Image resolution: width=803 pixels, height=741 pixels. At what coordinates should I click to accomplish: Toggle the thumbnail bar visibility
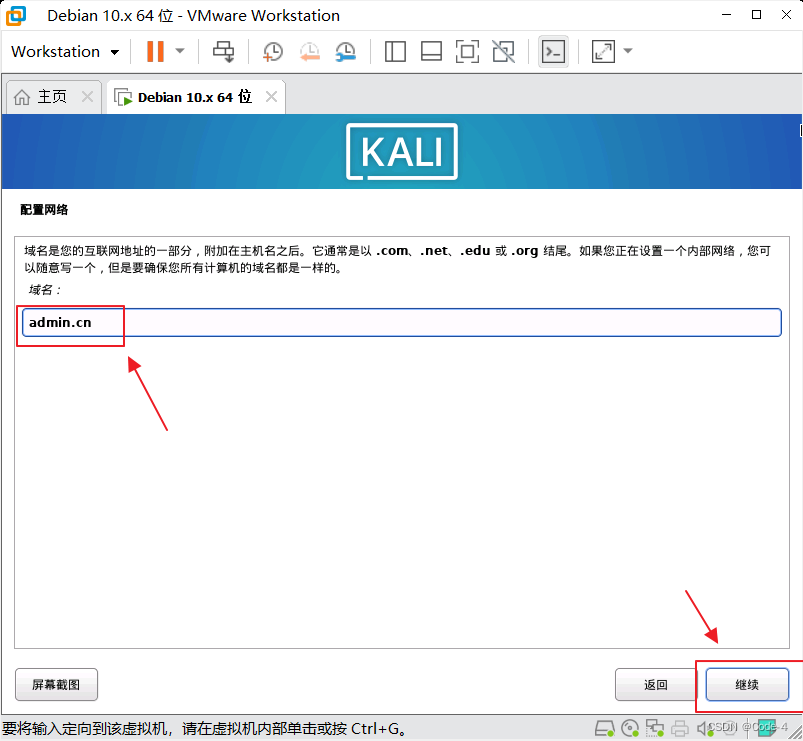coord(431,51)
